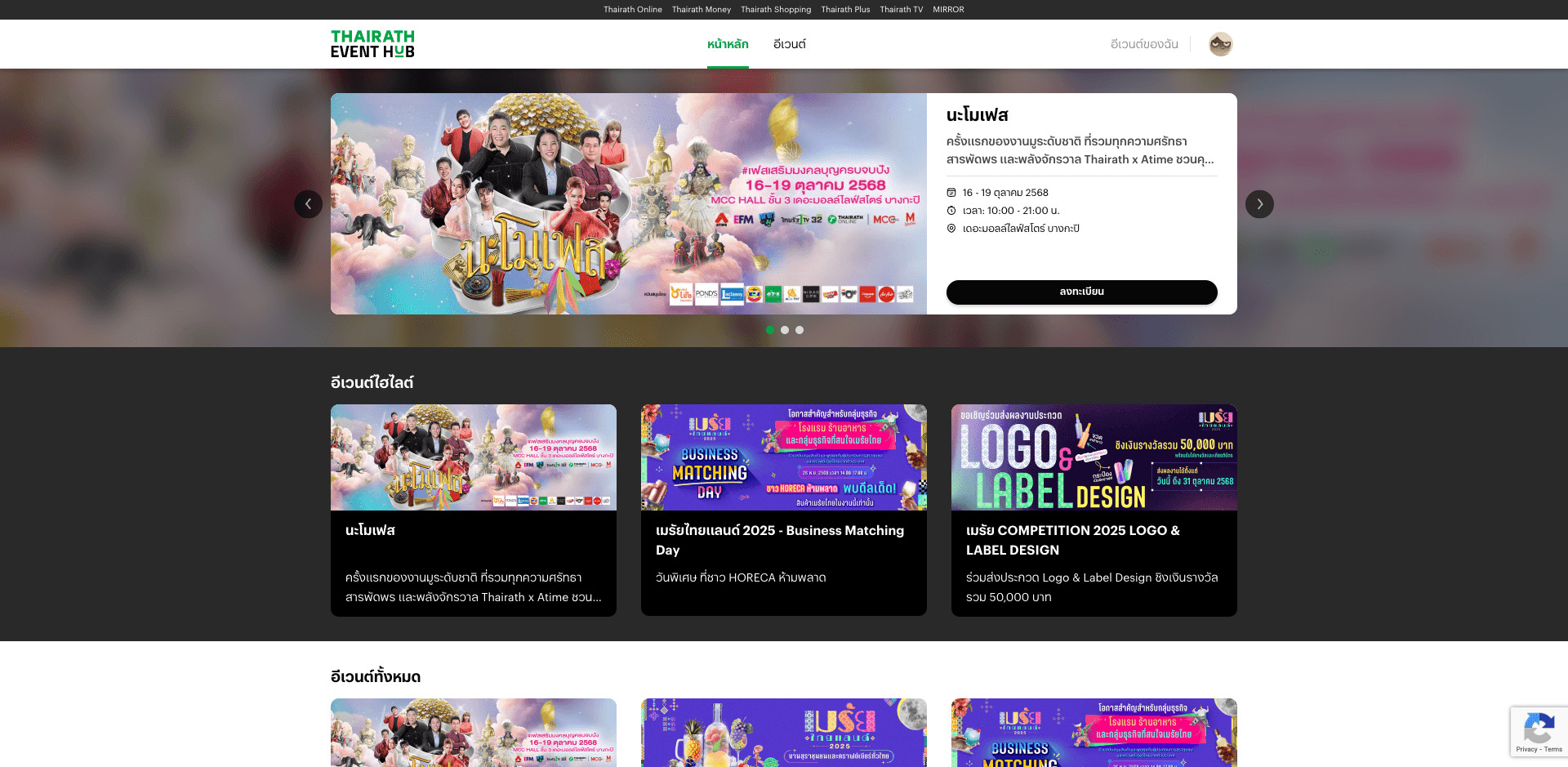
Task: Click the Thairath Event Hub logo
Action: pos(372,43)
